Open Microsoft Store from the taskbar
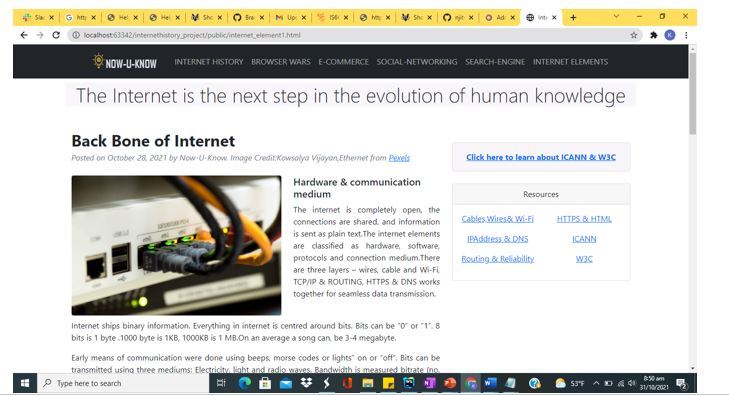The height and width of the screenshot is (395, 729). (x=265, y=383)
